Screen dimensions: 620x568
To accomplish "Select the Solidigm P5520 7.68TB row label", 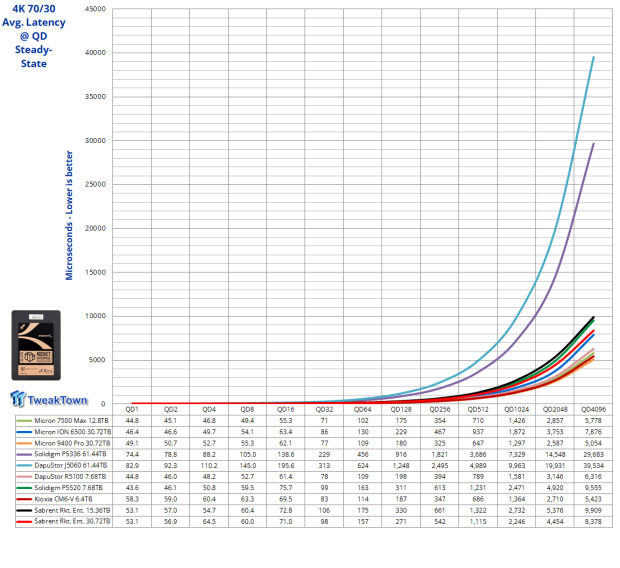I will [x=68, y=488].
